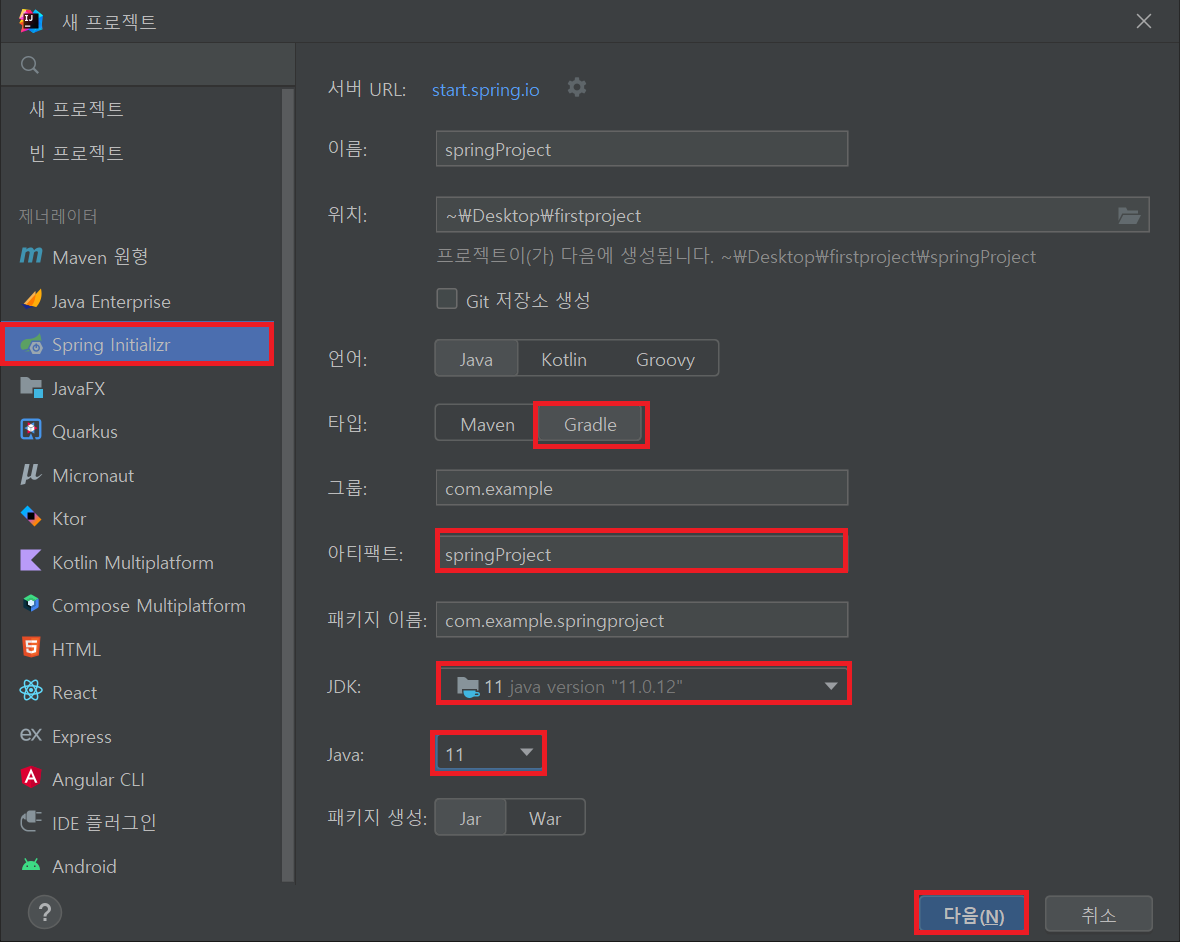Viewport: 1180px width, 942px height.
Task: Select War packaging
Action: (545, 817)
